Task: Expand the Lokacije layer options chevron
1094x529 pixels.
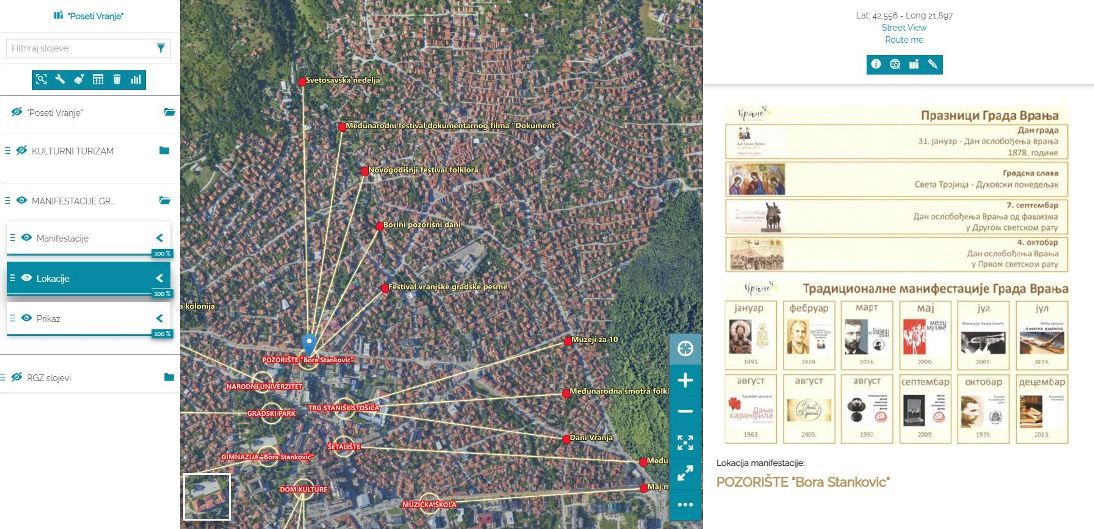Action: [x=159, y=278]
